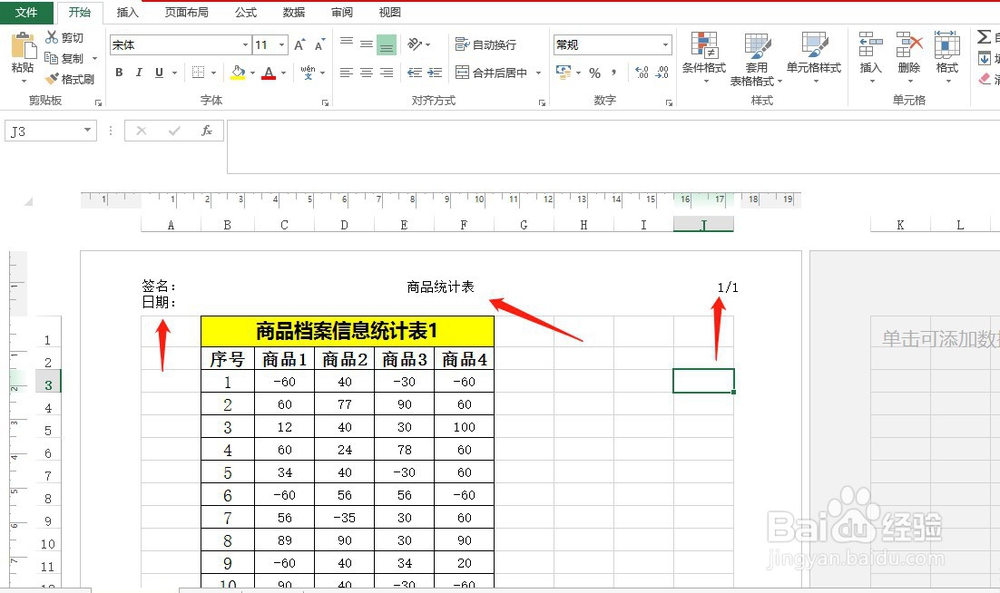Toggle underline formatting
The width and height of the screenshot is (1000, 593).
pos(159,73)
